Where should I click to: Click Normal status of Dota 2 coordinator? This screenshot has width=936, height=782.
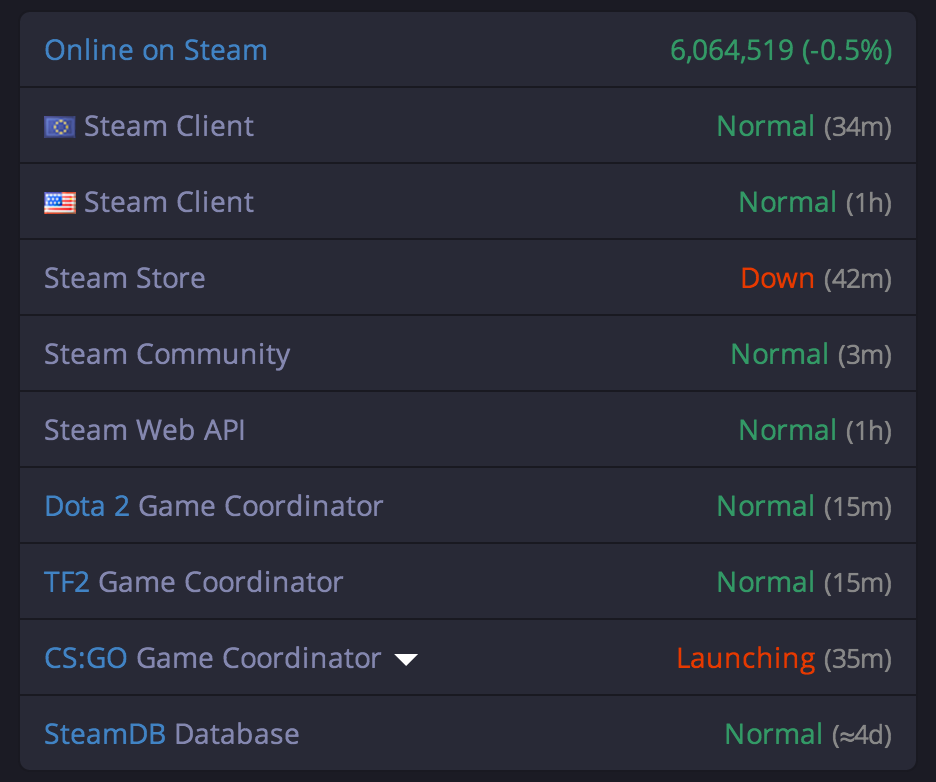tap(765, 506)
